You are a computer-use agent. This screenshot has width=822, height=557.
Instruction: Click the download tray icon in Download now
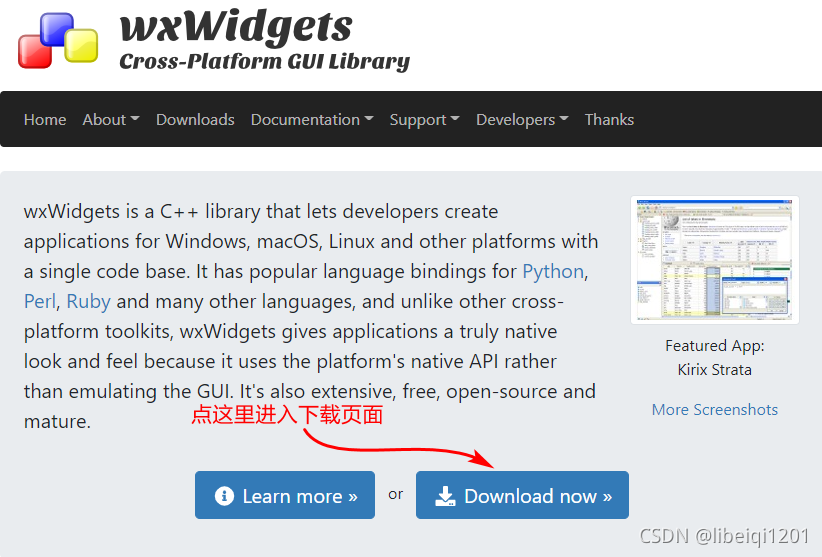pyautogui.click(x=445, y=496)
